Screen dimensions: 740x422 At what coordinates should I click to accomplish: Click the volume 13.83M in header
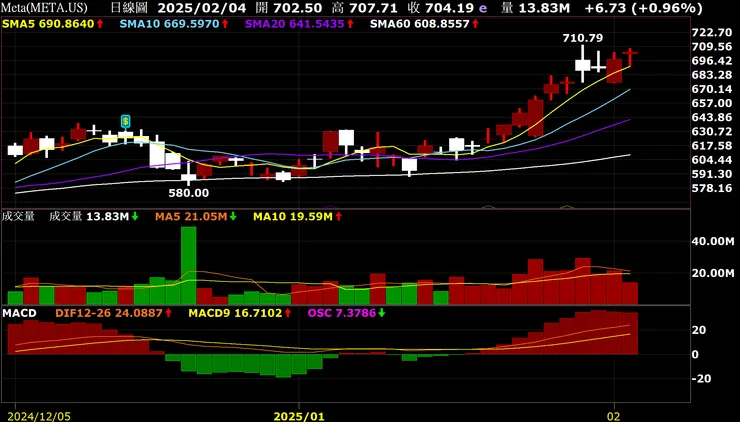(543, 8)
